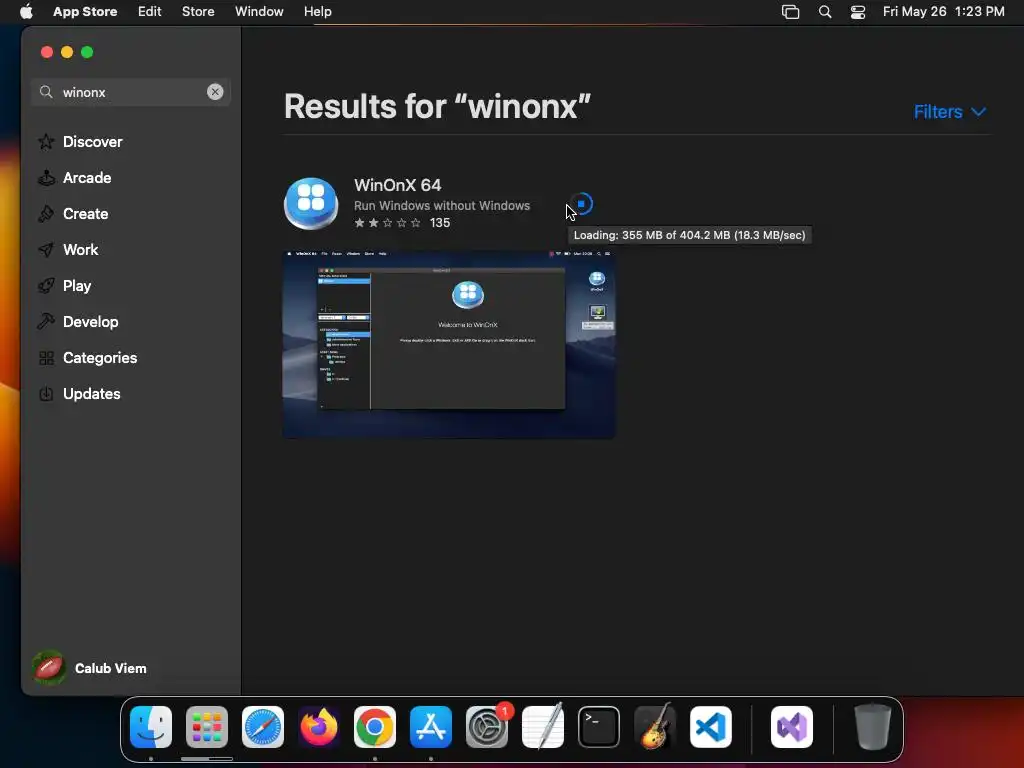Launch Google Chrome from the Dock
The height and width of the screenshot is (768, 1024).
pyautogui.click(x=375, y=727)
